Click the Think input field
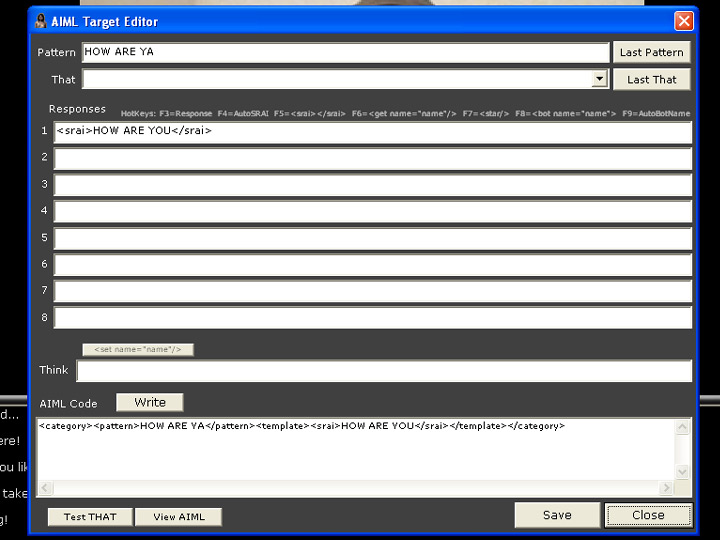Screen dimensions: 720x540 (384, 371)
